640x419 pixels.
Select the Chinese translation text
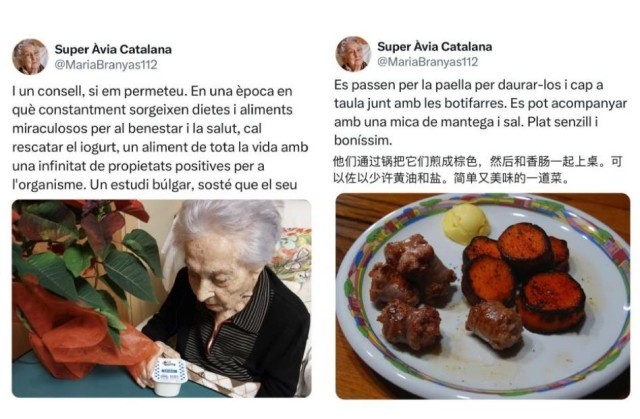pos(478,170)
